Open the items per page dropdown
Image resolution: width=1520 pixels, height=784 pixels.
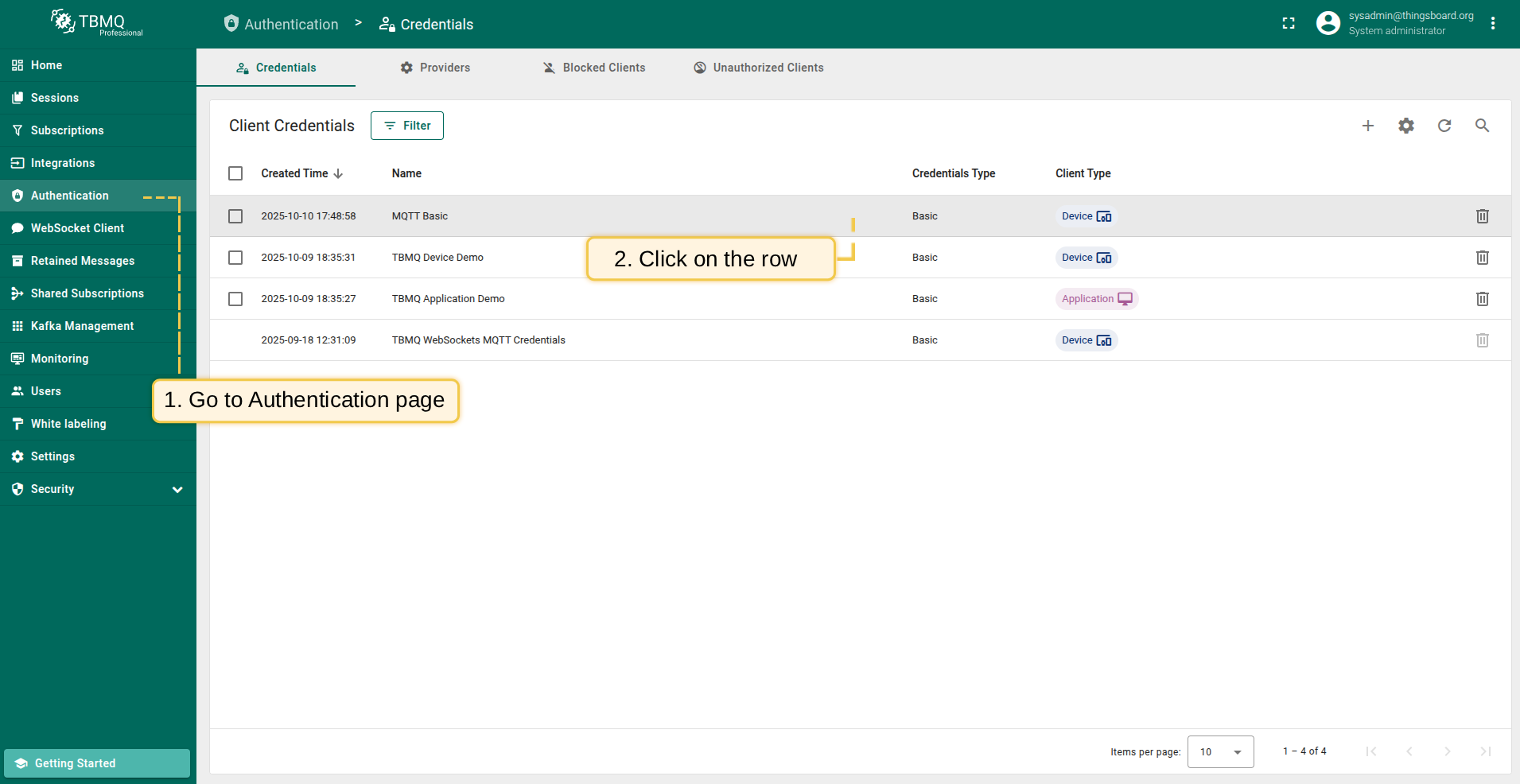coord(1220,751)
